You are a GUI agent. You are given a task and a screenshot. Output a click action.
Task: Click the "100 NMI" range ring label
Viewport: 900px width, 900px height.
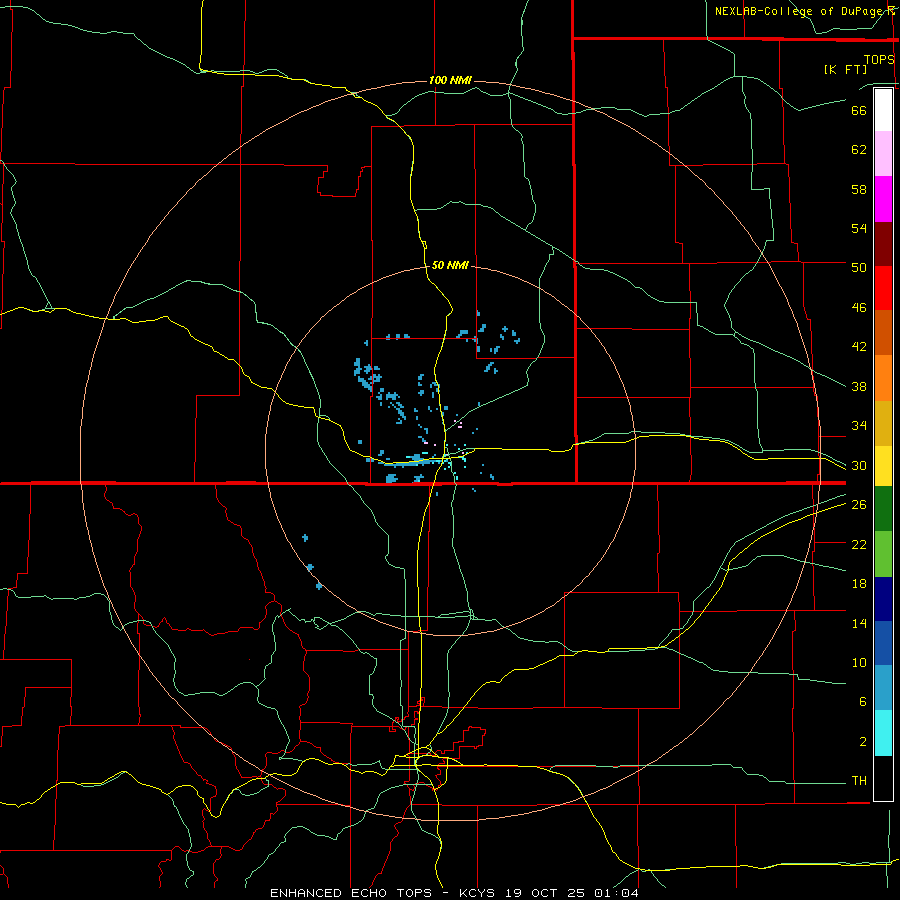[450, 80]
